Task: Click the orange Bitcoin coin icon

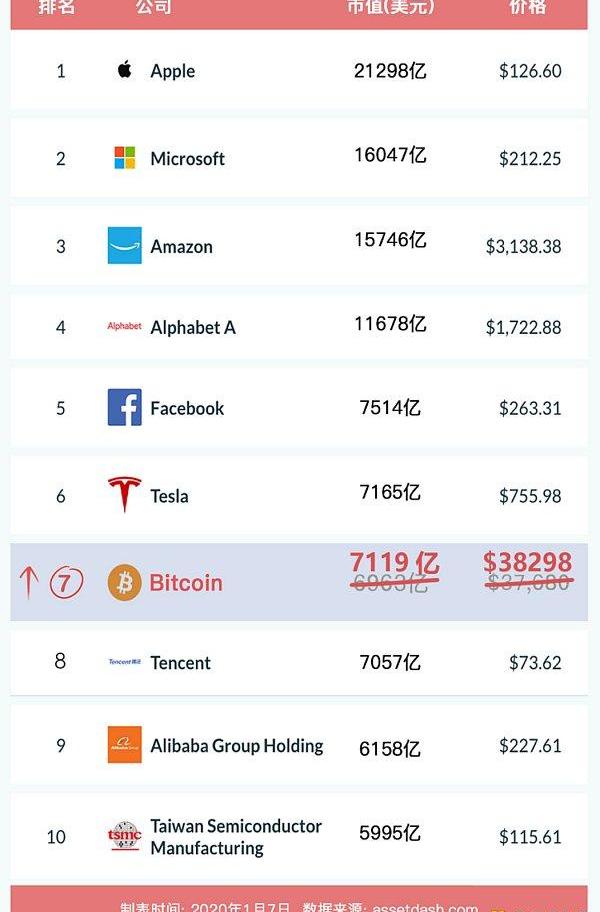Action: click(x=125, y=582)
